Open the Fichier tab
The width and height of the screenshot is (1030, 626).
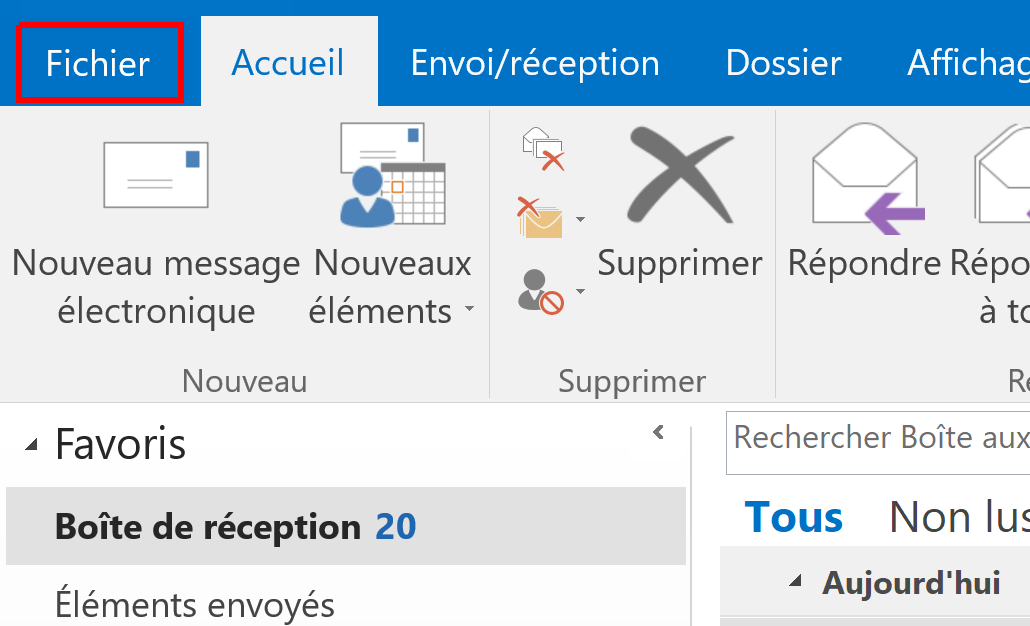point(98,63)
